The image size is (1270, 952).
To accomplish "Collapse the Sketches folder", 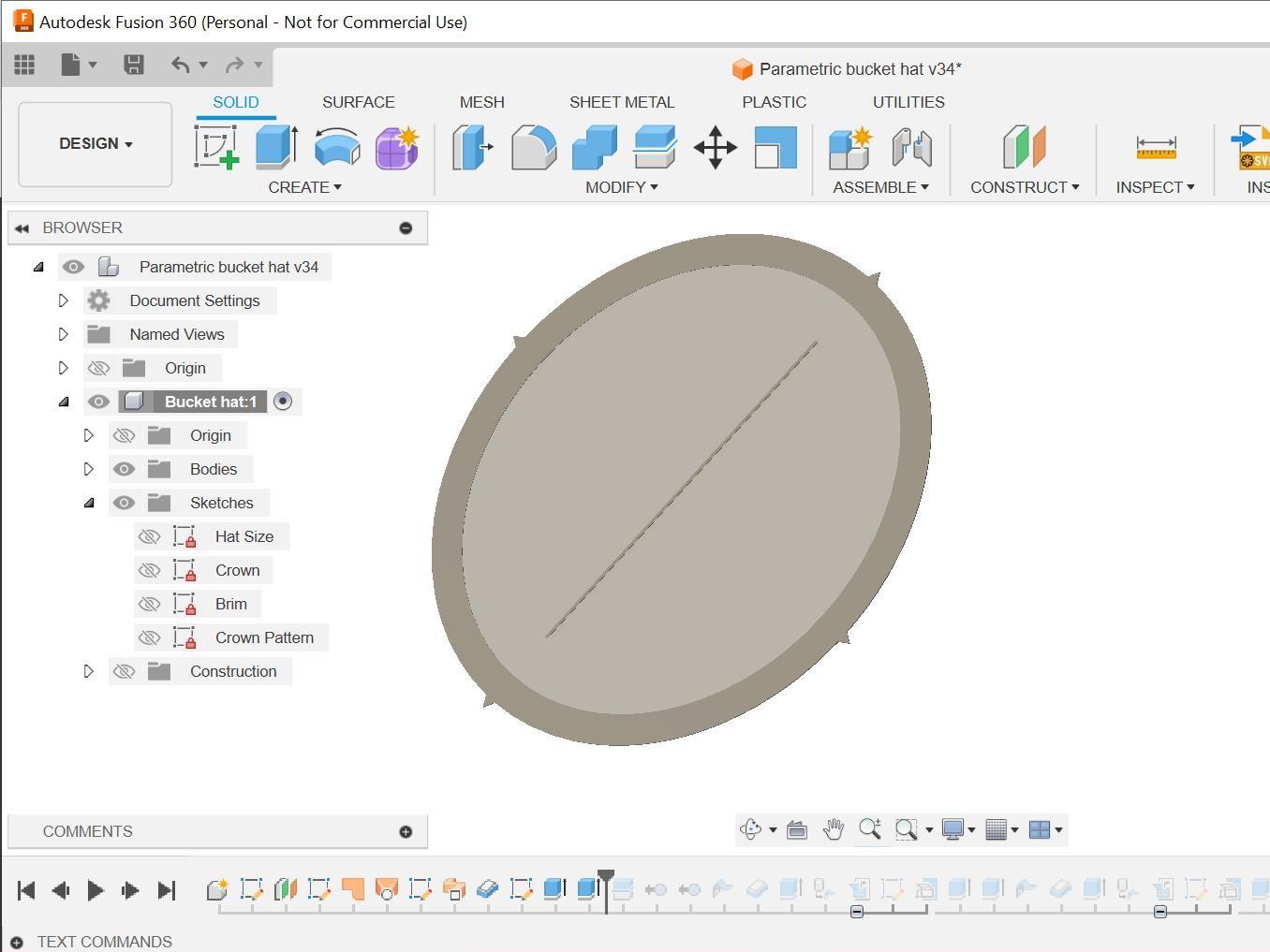I will 89,503.
